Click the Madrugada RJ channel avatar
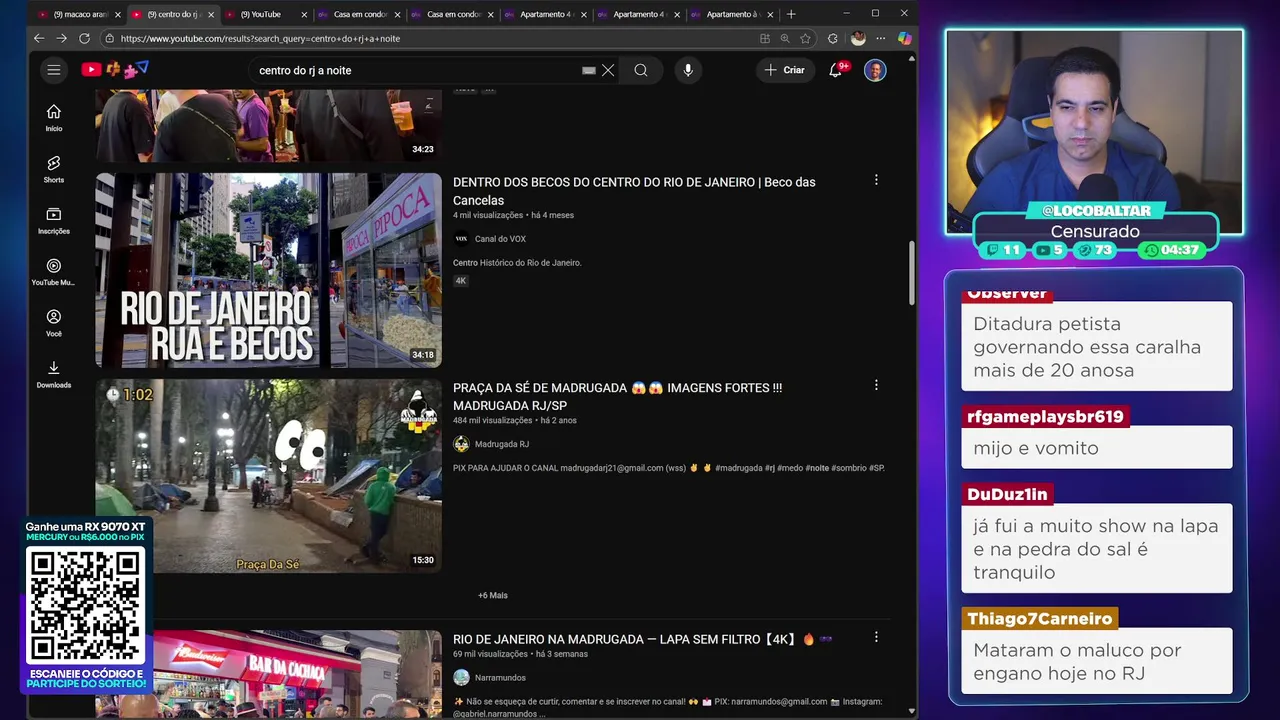Viewport: 1280px width, 720px height. [x=461, y=444]
